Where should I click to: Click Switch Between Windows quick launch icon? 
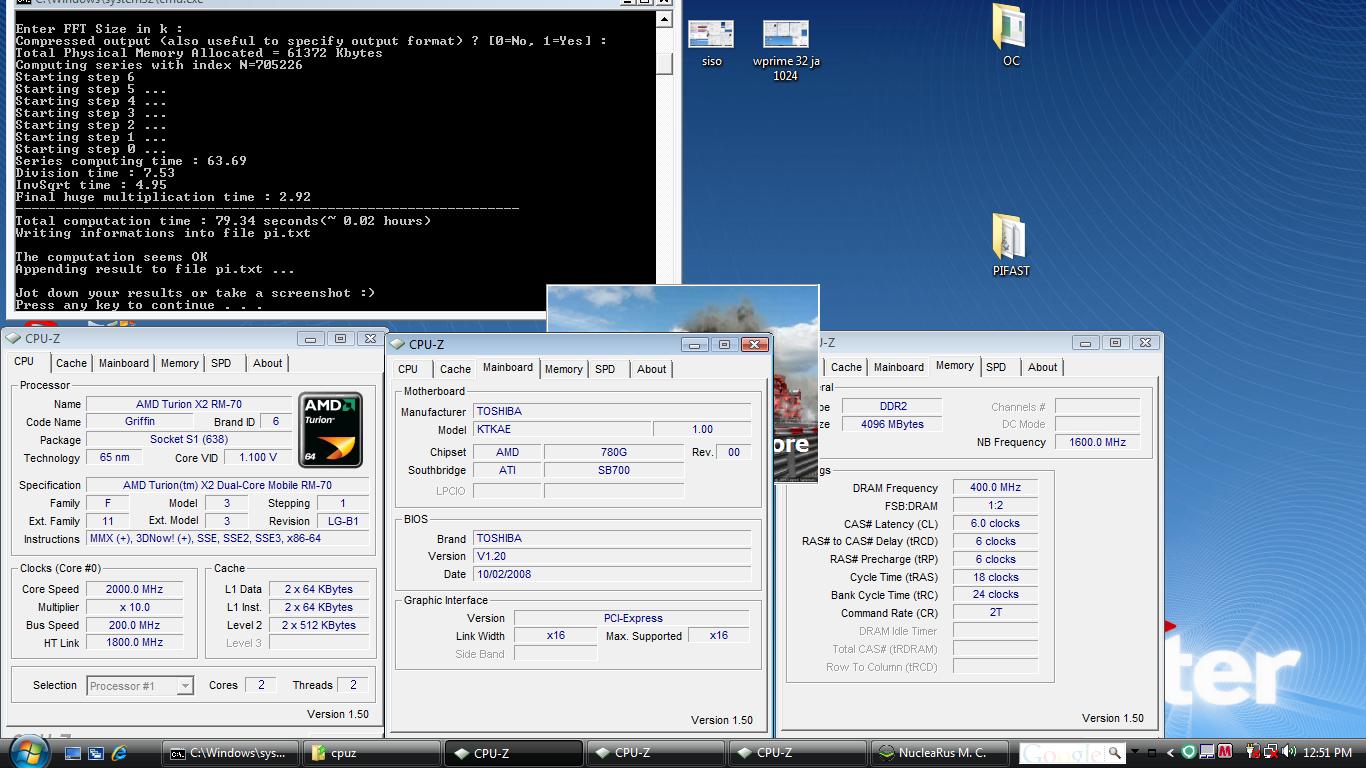click(96, 753)
